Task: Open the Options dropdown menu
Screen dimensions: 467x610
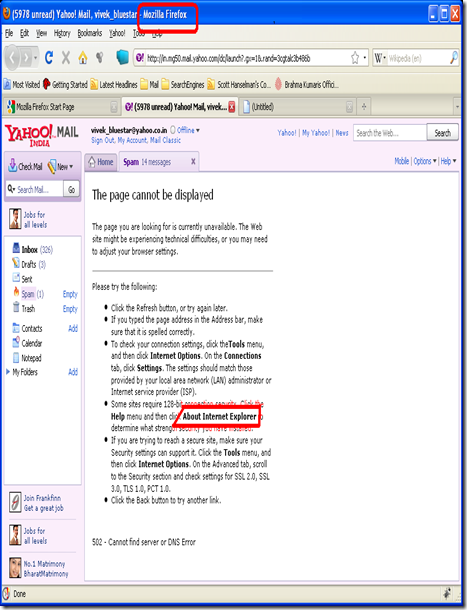Action: (x=425, y=161)
